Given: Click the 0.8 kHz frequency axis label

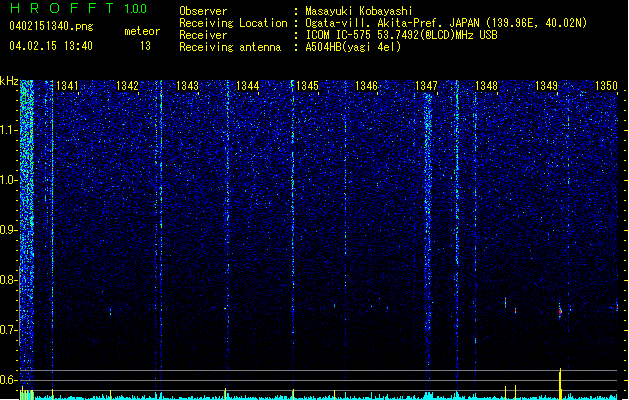Looking at the screenshot, I should tap(9, 280).
